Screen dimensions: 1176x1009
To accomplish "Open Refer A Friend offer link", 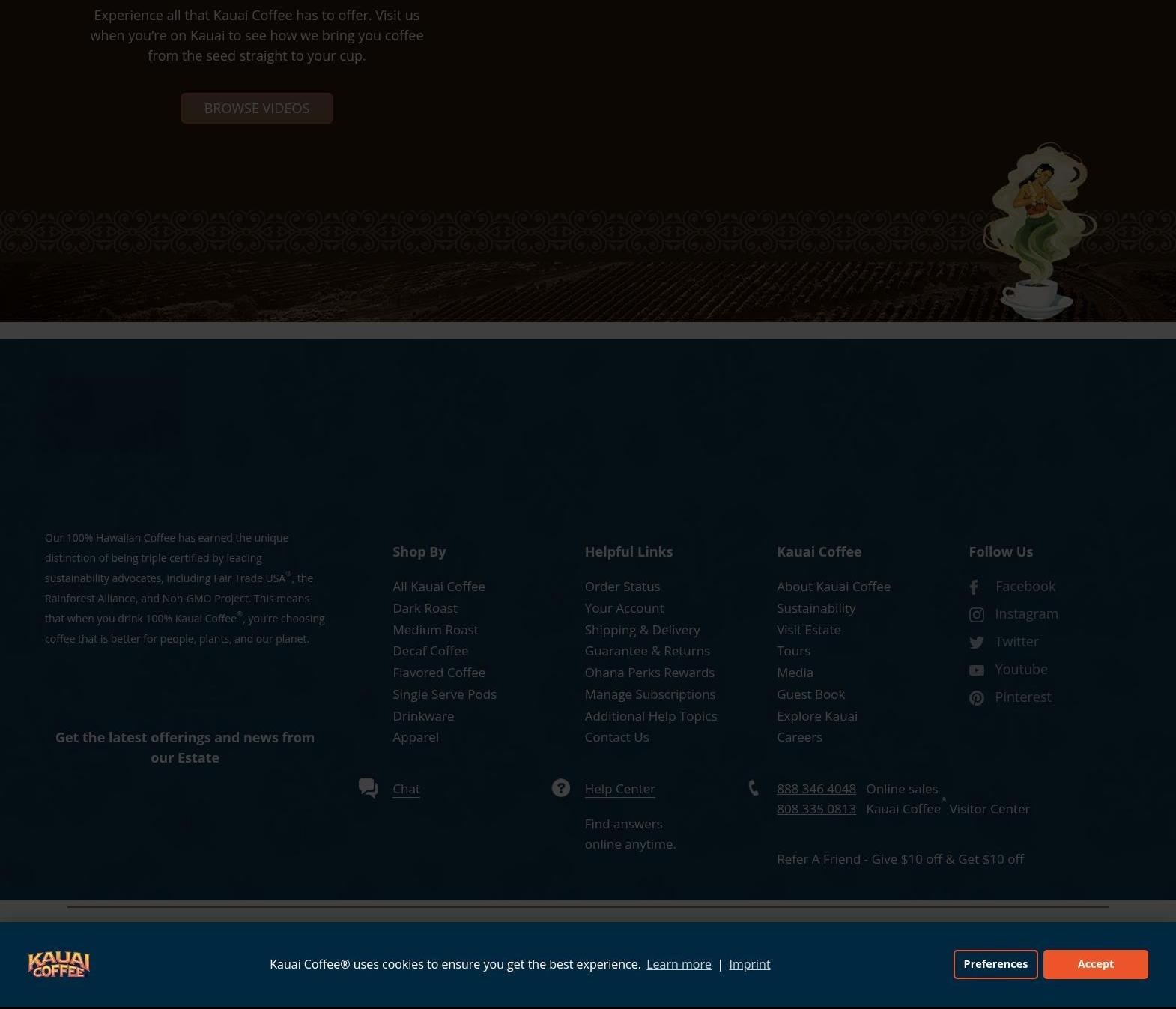I will [900, 859].
